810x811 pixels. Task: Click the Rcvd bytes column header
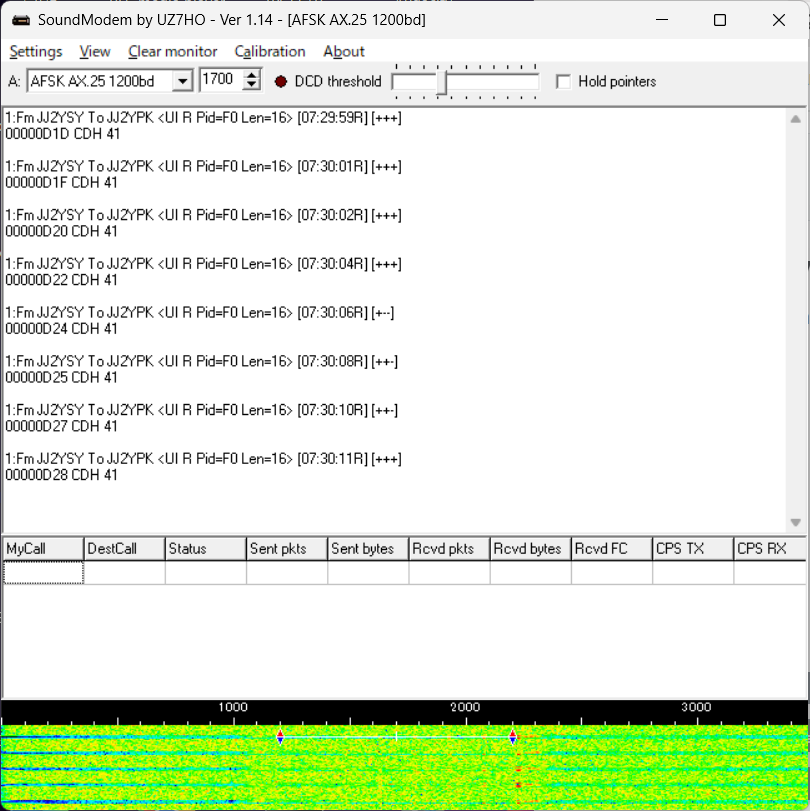[530, 549]
